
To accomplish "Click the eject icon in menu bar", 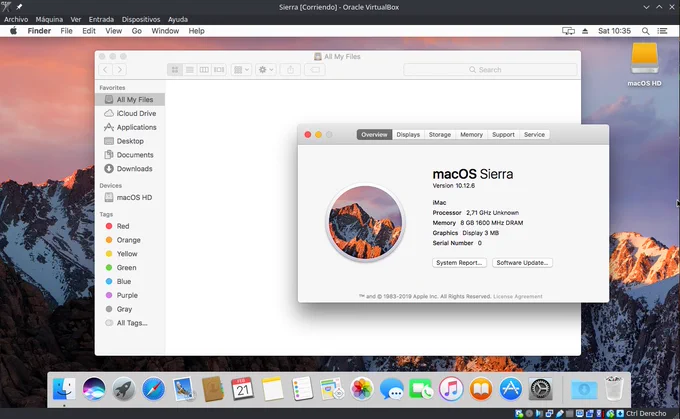I will click(585, 31).
